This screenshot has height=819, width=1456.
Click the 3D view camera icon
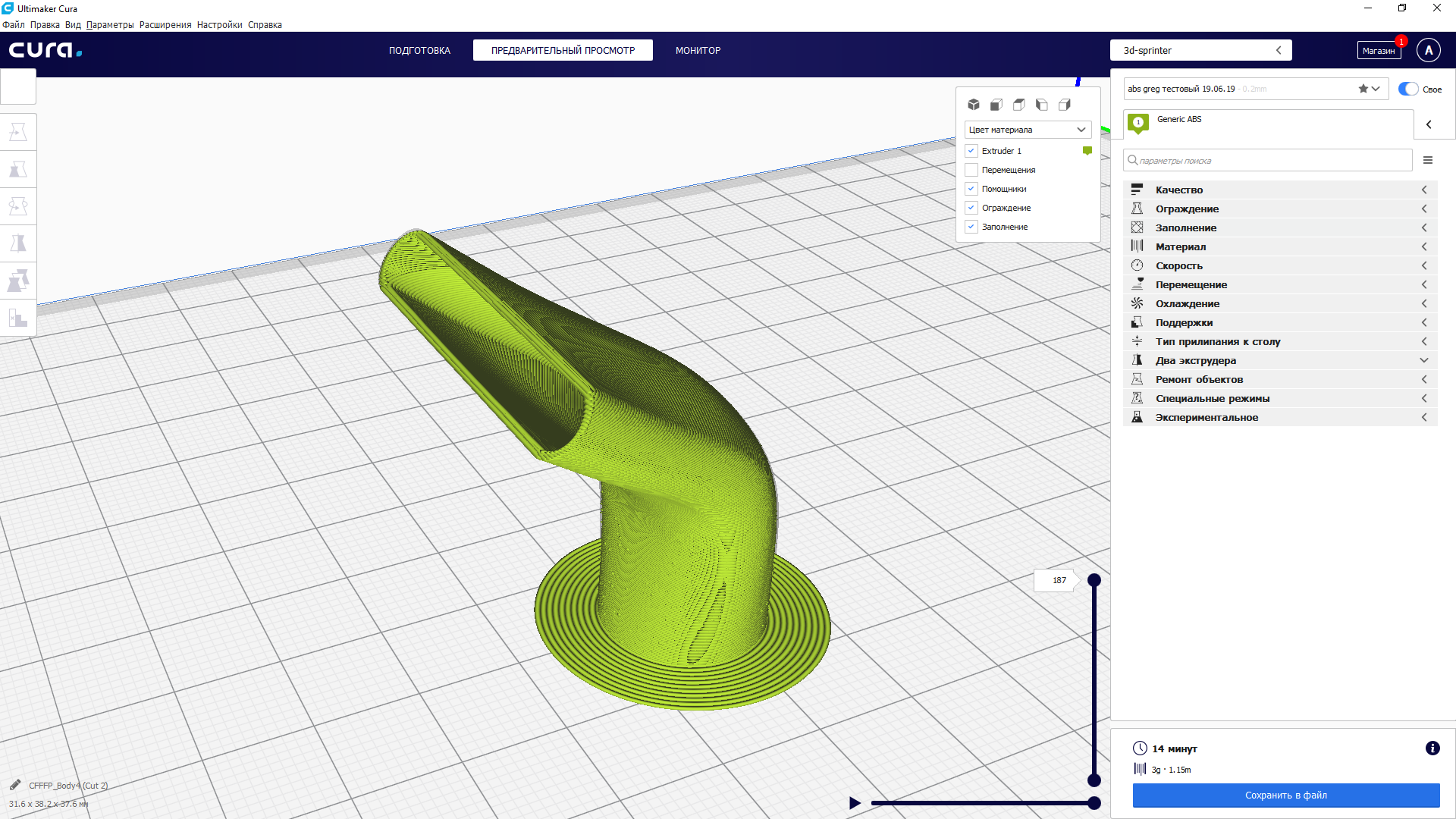(x=974, y=105)
